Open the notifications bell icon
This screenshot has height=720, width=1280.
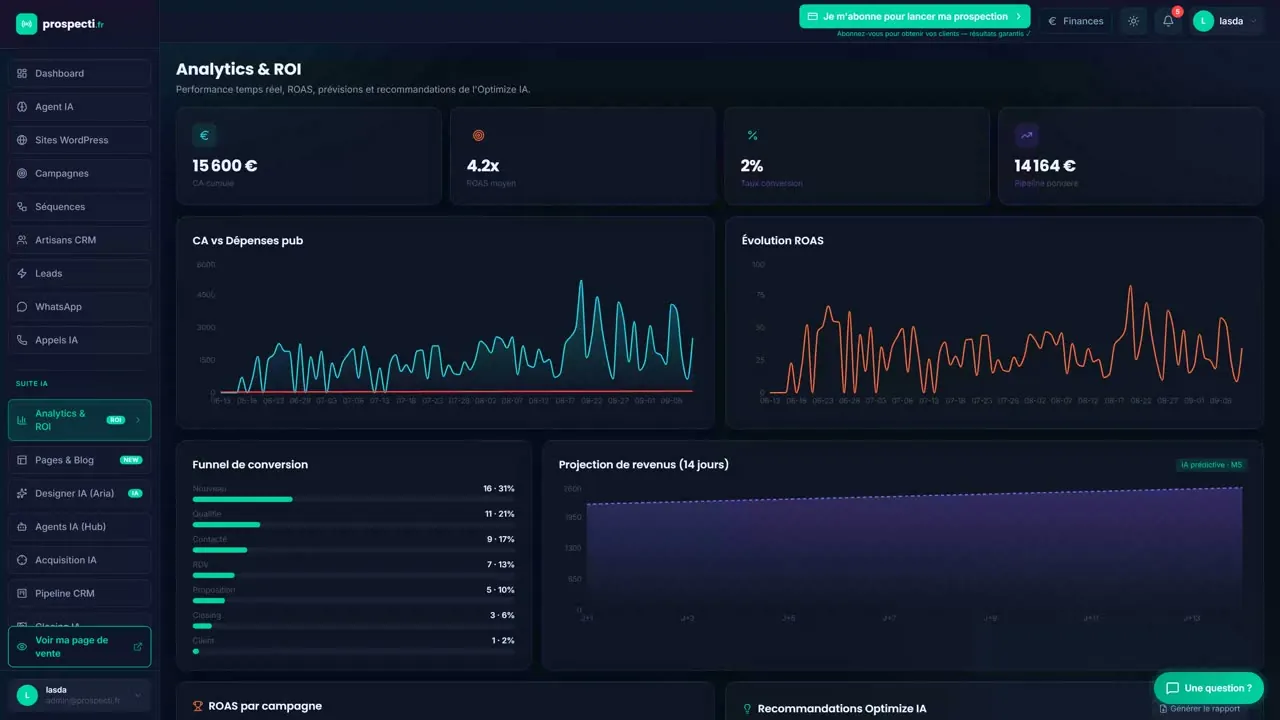1168,21
